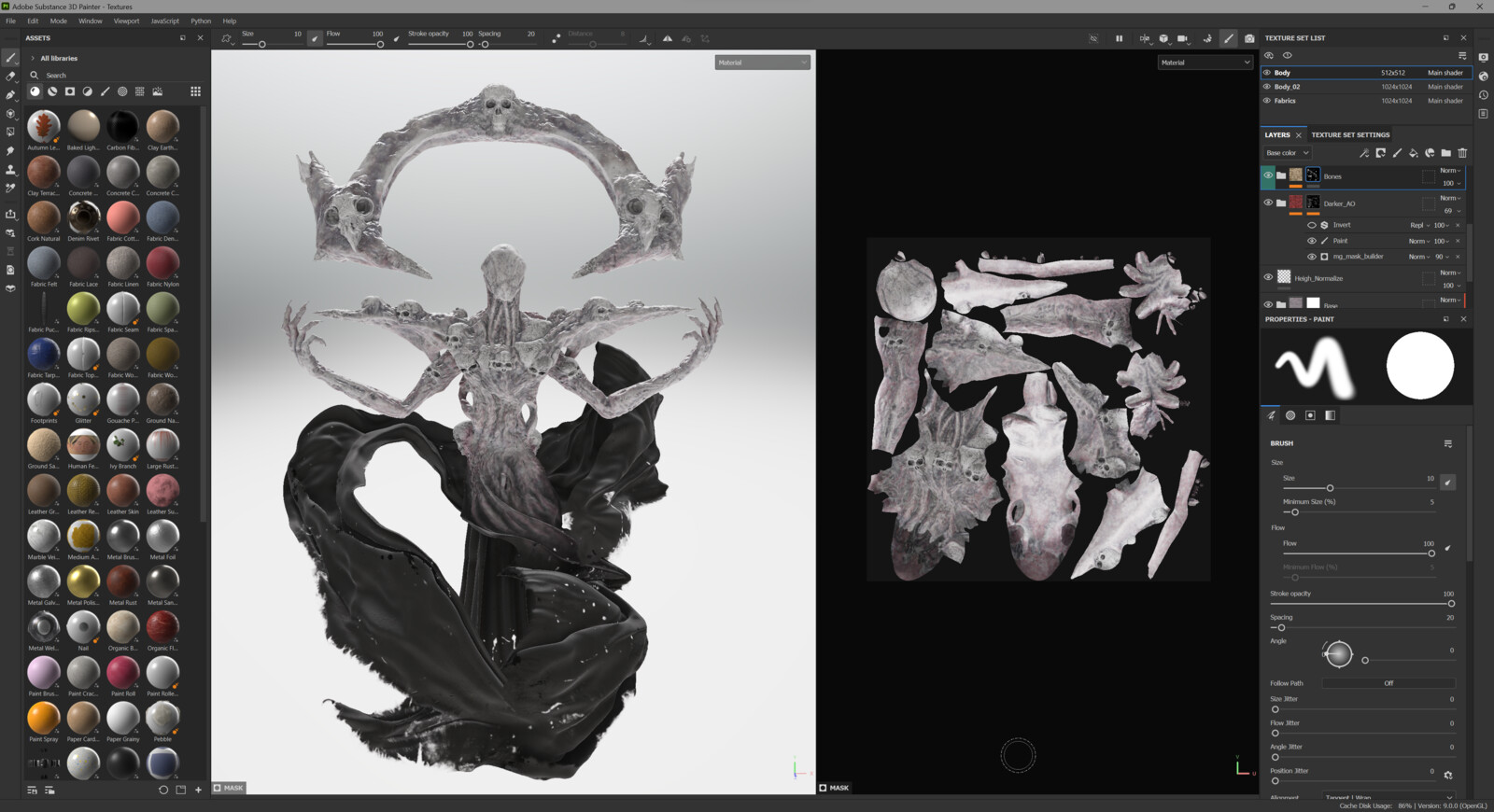Screen dimensions: 1494x812
Task: Select the Denim Rivet material thumbnail
Action: [83, 218]
